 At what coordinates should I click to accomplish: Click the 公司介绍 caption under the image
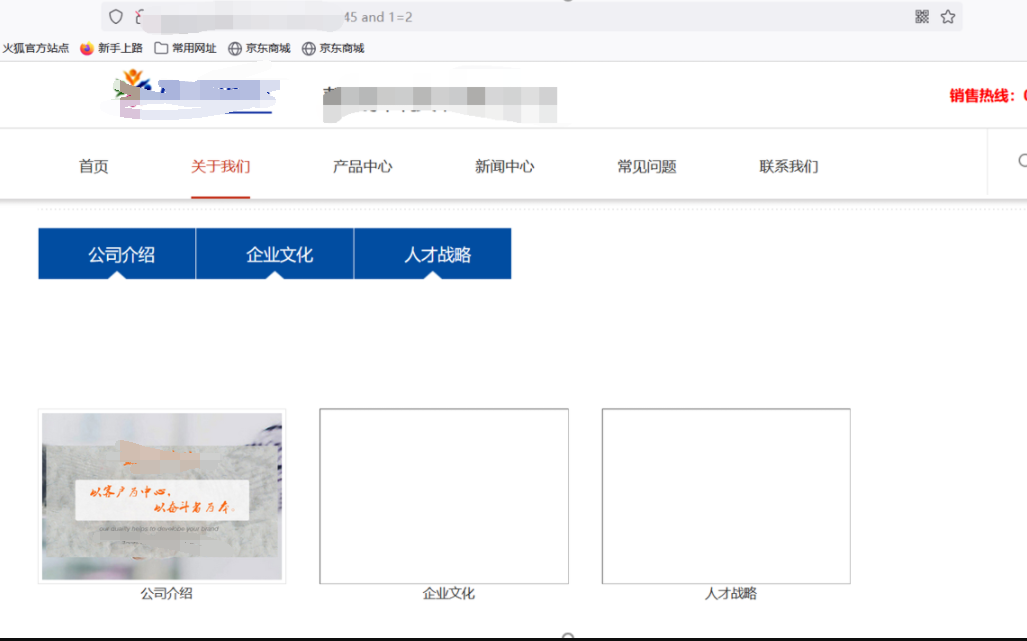(166, 594)
